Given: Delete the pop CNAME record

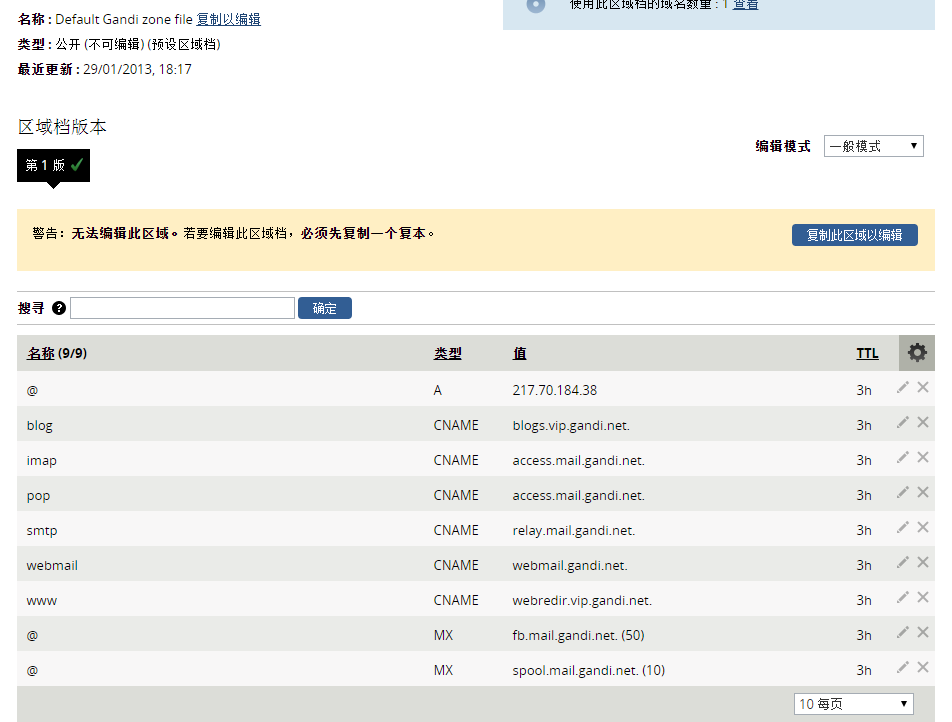Looking at the screenshot, I should pyautogui.click(x=923, y=492).
